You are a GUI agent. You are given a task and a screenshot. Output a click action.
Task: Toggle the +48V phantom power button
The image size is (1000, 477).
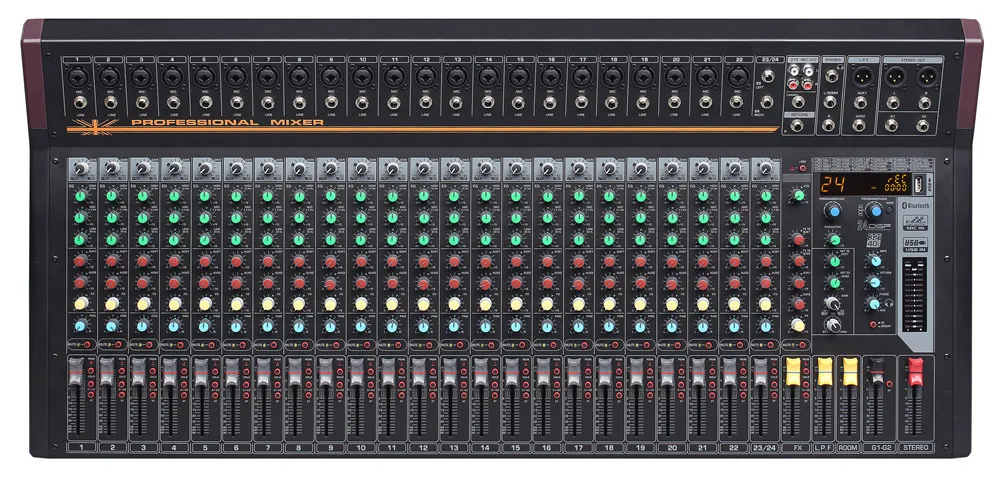802,168
